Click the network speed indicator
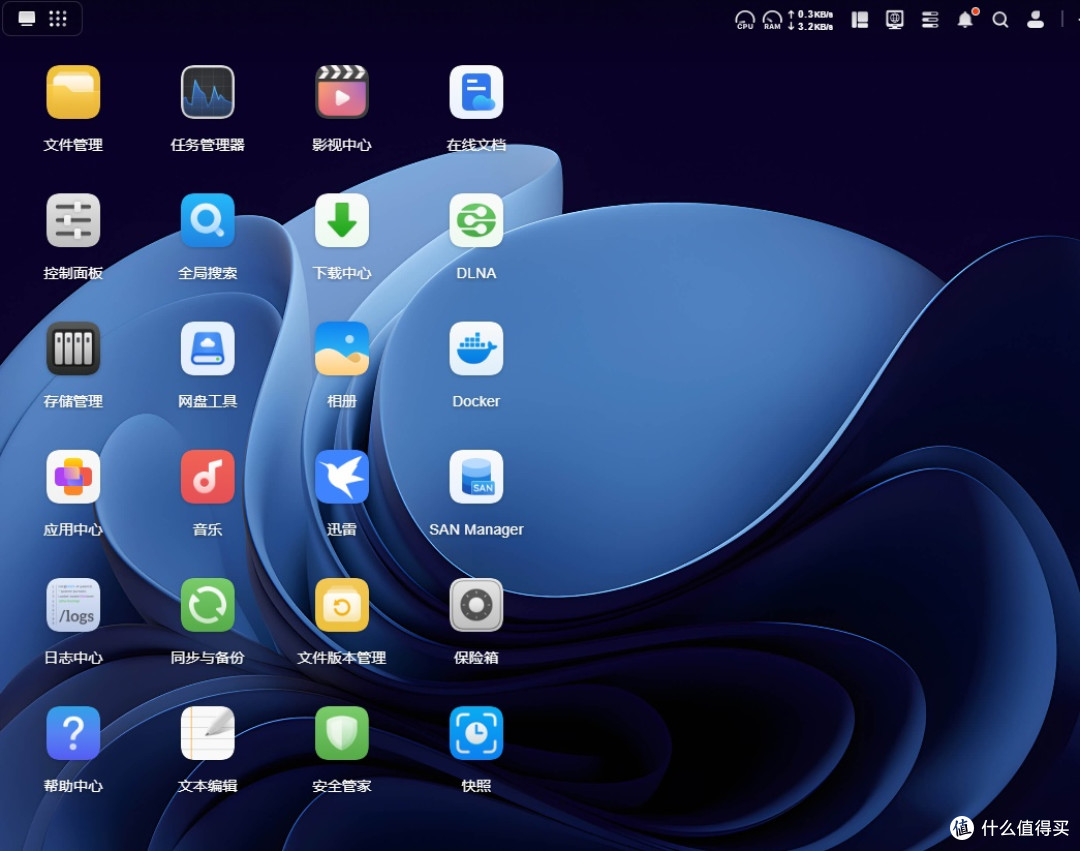Viewport: 1080px width, 851px height. [811, 20]
